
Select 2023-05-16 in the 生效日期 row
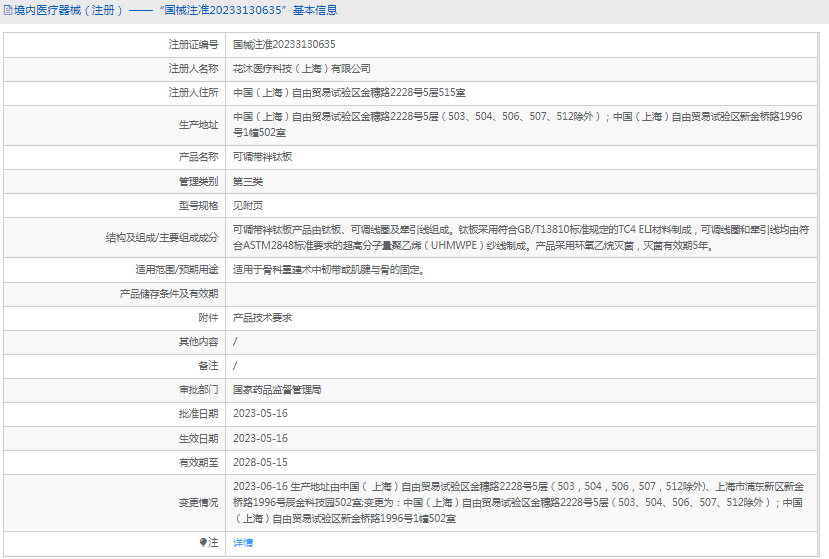coord(260,438)
